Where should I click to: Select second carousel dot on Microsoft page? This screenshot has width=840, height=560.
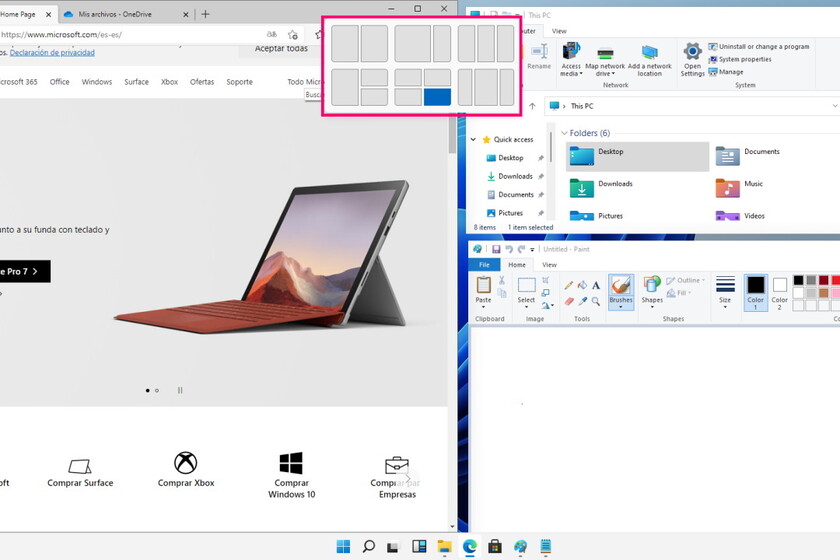[x=157, y=391]
